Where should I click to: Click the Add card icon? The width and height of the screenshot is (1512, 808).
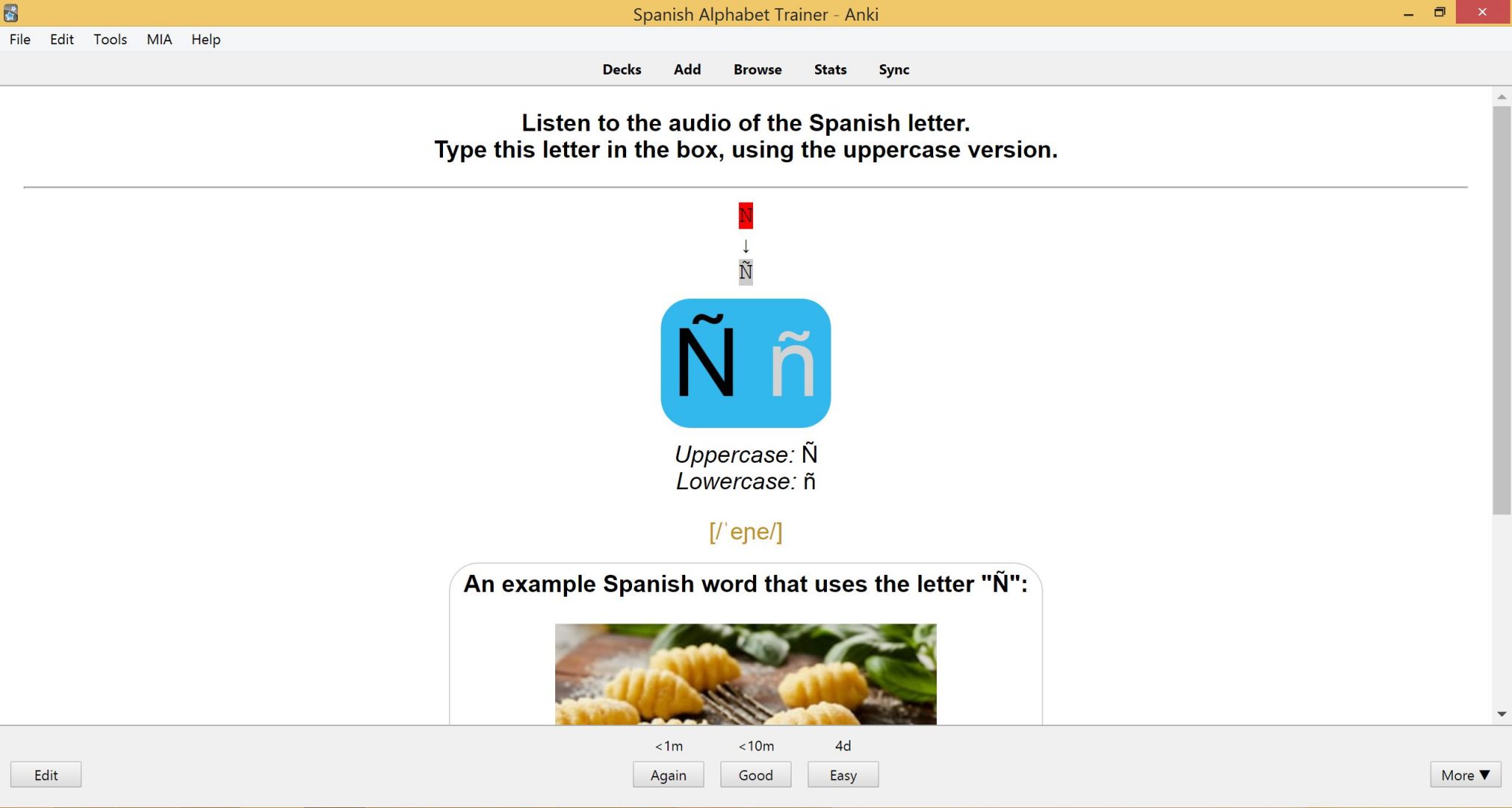687,69
